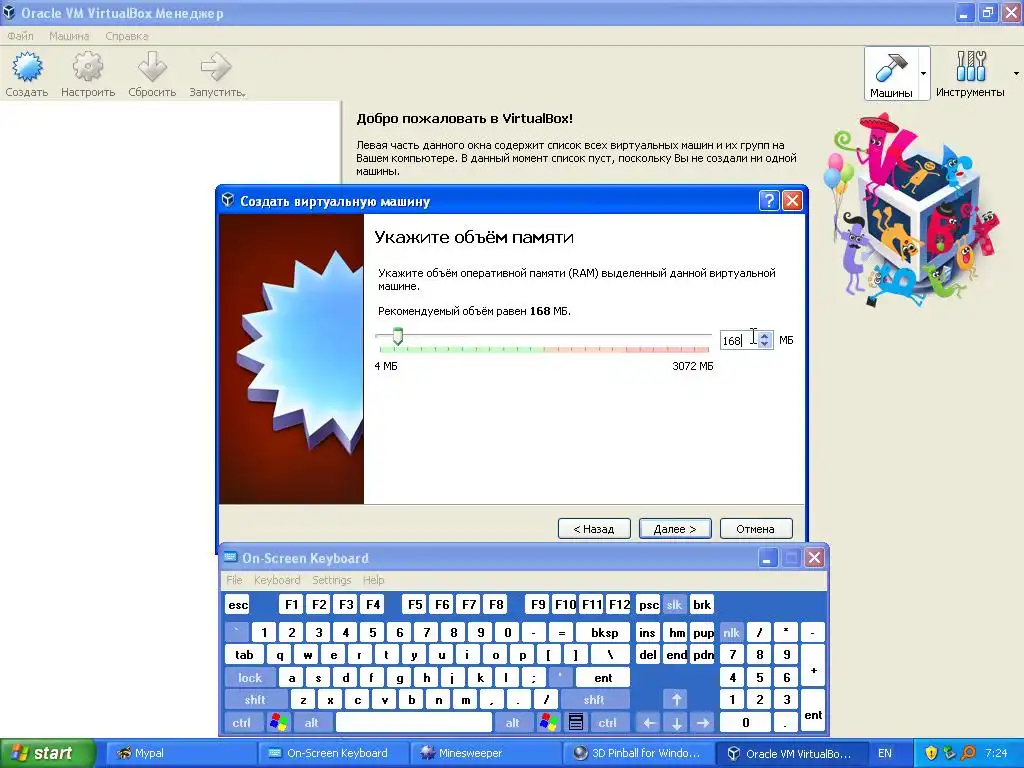This screenshot has height=768, width=1024.
Task: Click the Далее > button
Action: (675, 529)
